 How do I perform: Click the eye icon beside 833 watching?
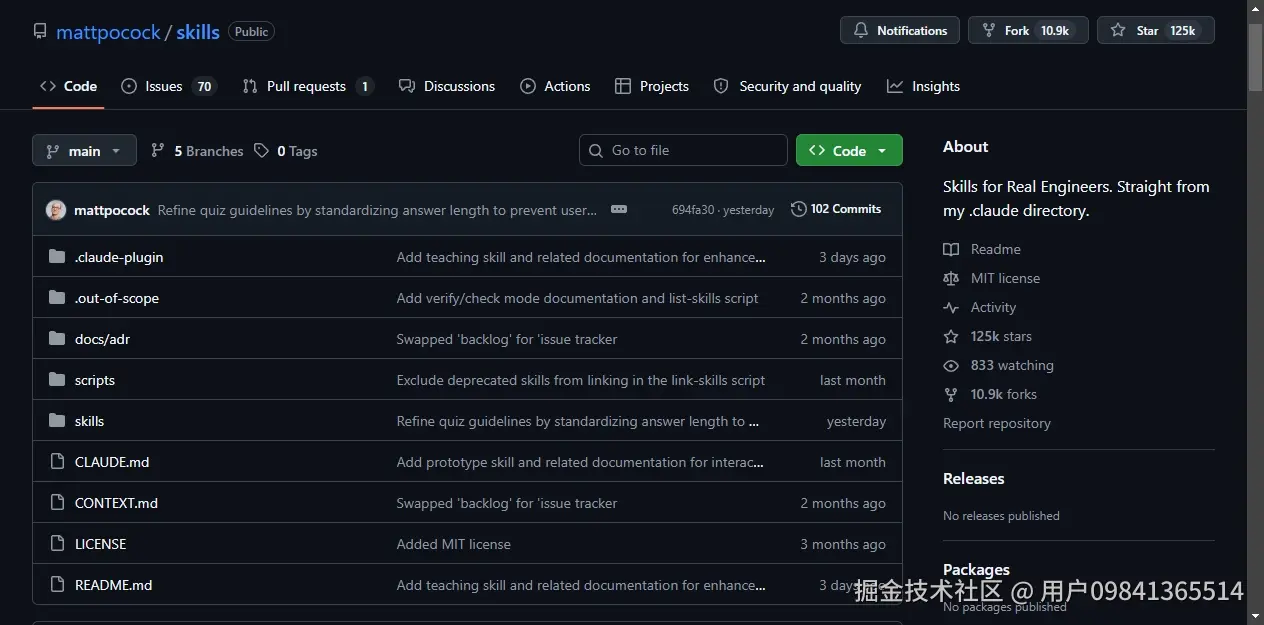point(951,365)
